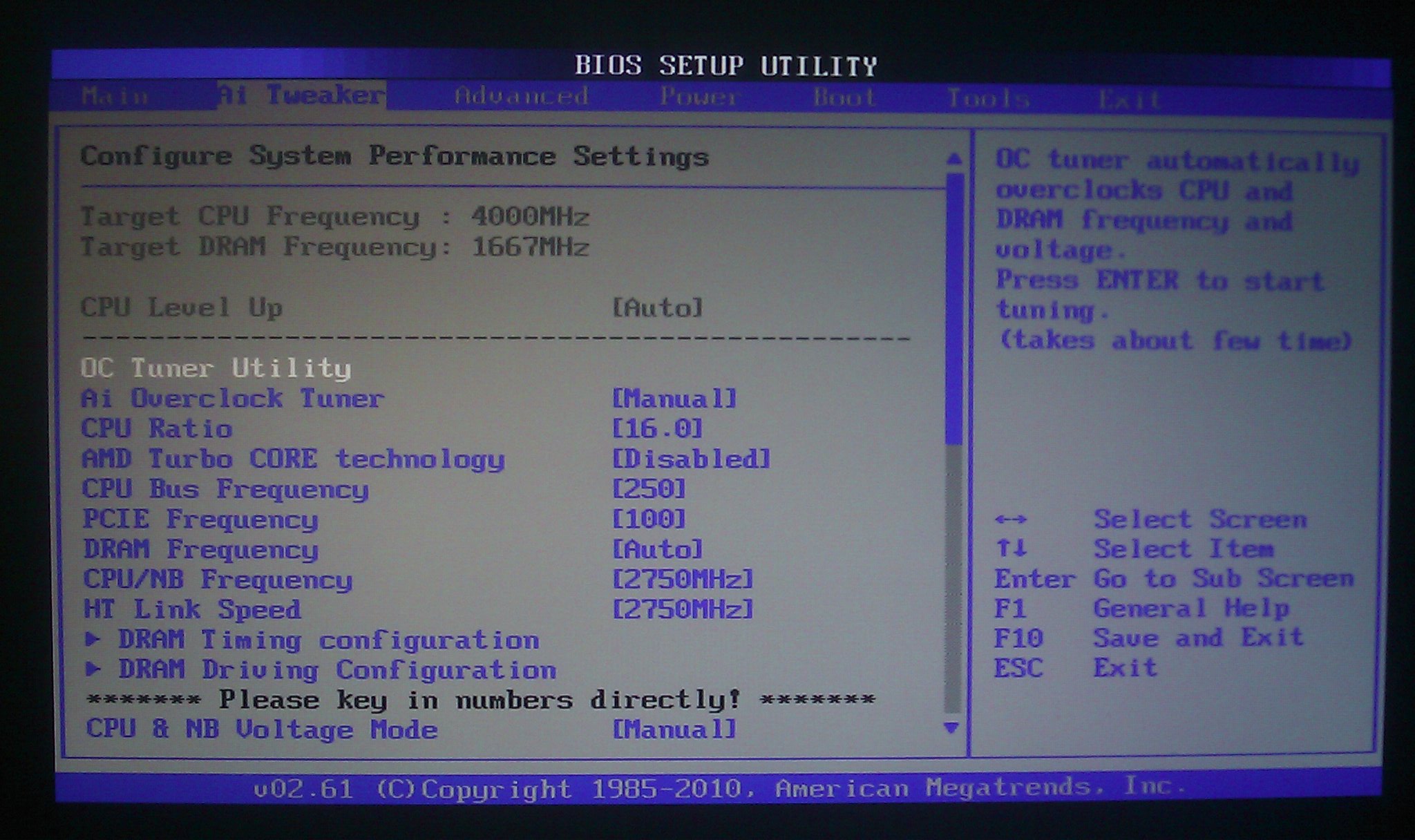The image size is (1415, 840).
Task: Switch to the Boot tab
Action: click(844, 97)
